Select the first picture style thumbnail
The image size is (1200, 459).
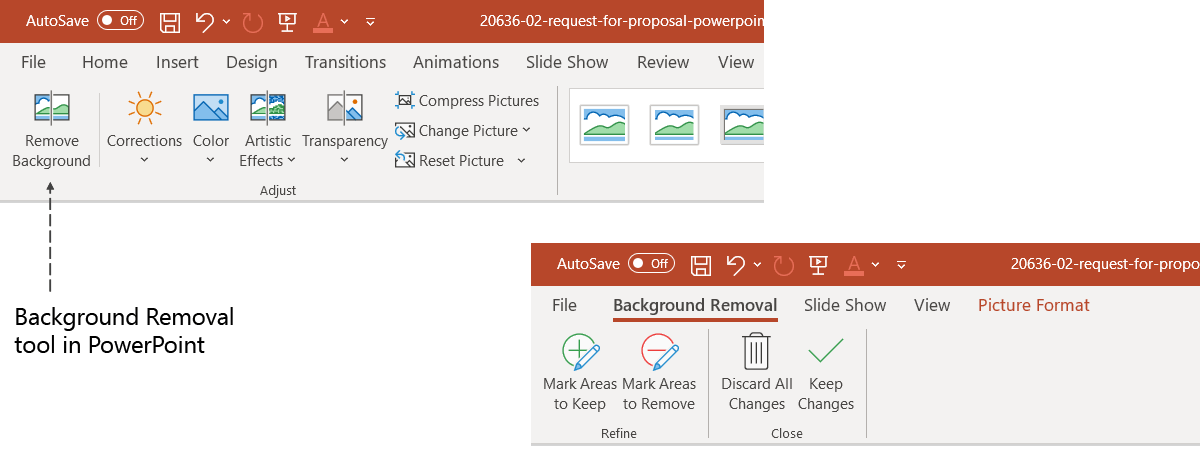coord(605,125)
